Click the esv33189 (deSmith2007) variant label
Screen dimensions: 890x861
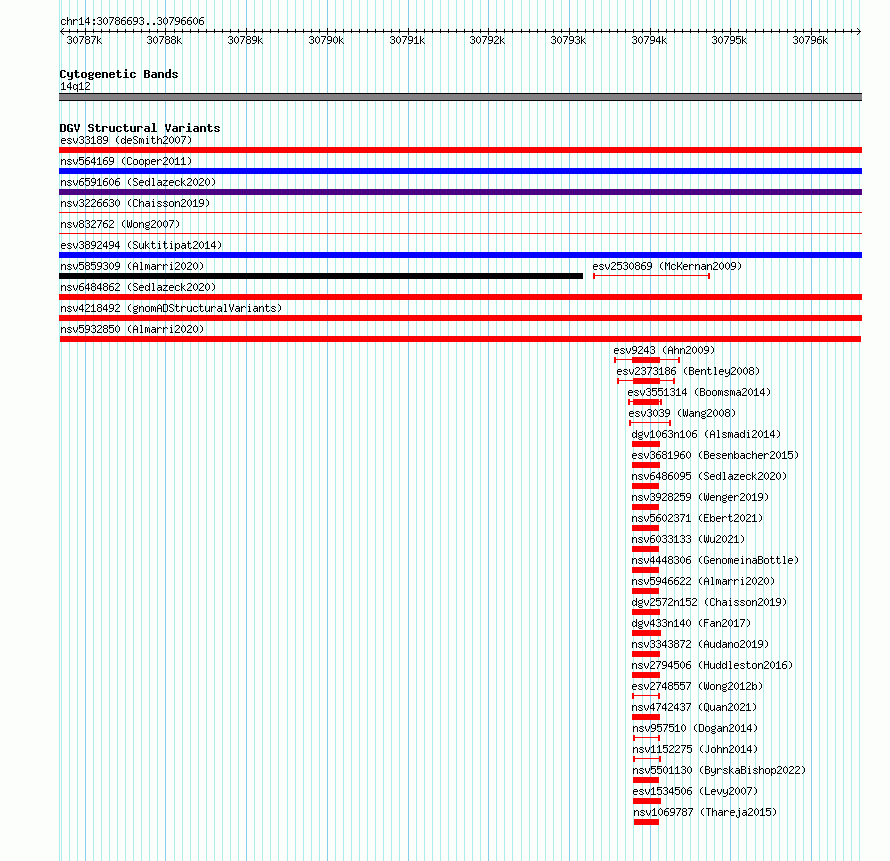[x=126, y=140]
